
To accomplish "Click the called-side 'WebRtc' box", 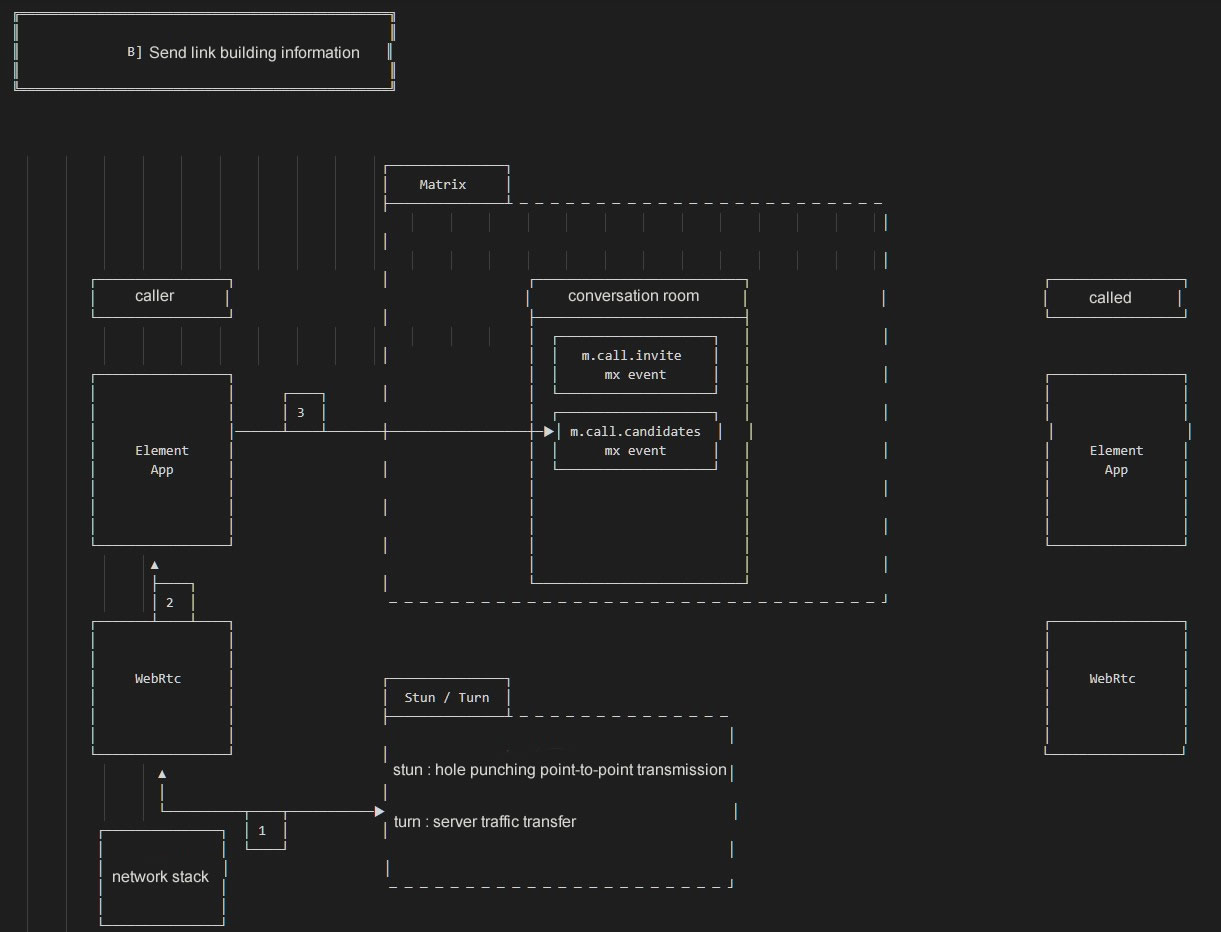I will (x=1116, y=687).
